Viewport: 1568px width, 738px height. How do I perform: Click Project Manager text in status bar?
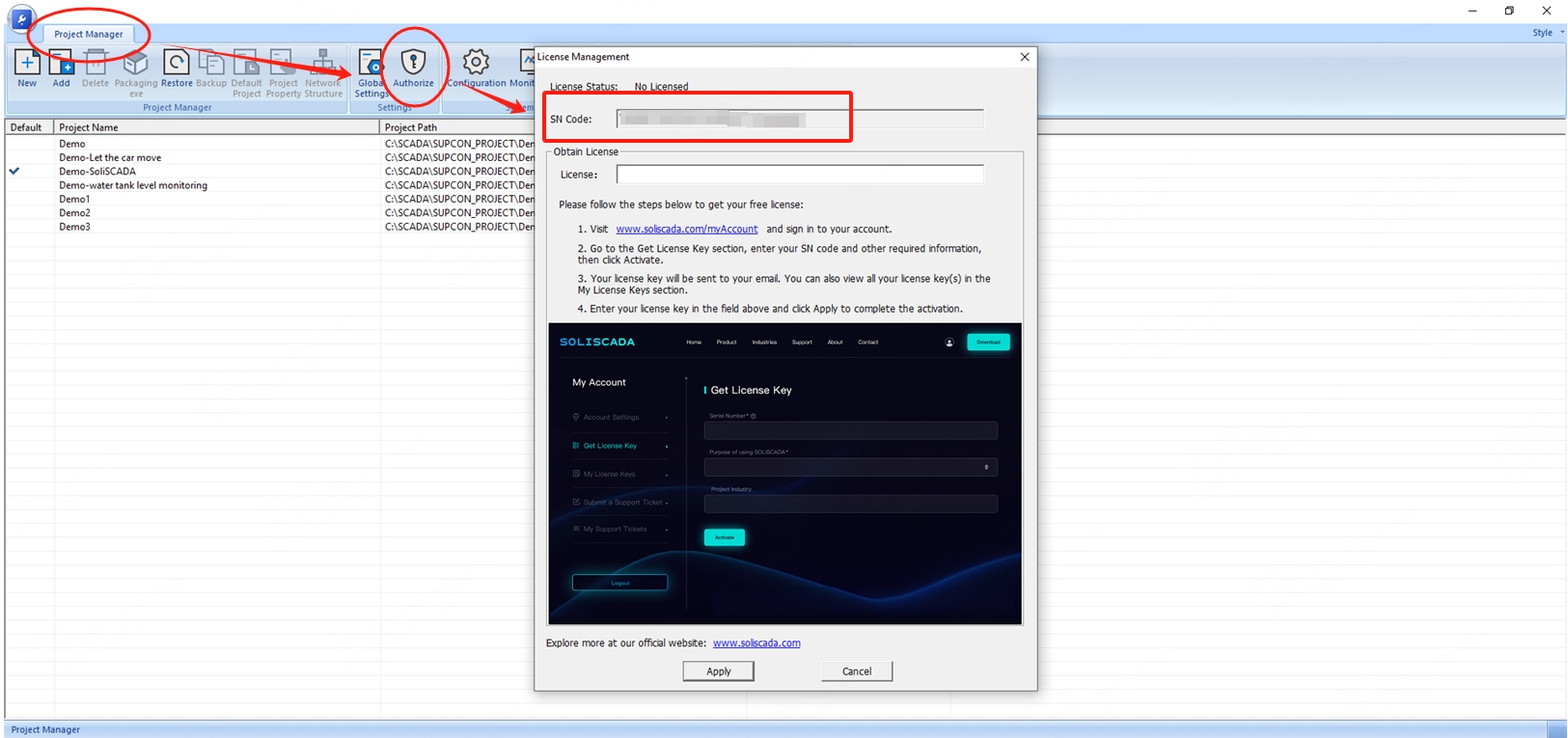click(45, 729)
